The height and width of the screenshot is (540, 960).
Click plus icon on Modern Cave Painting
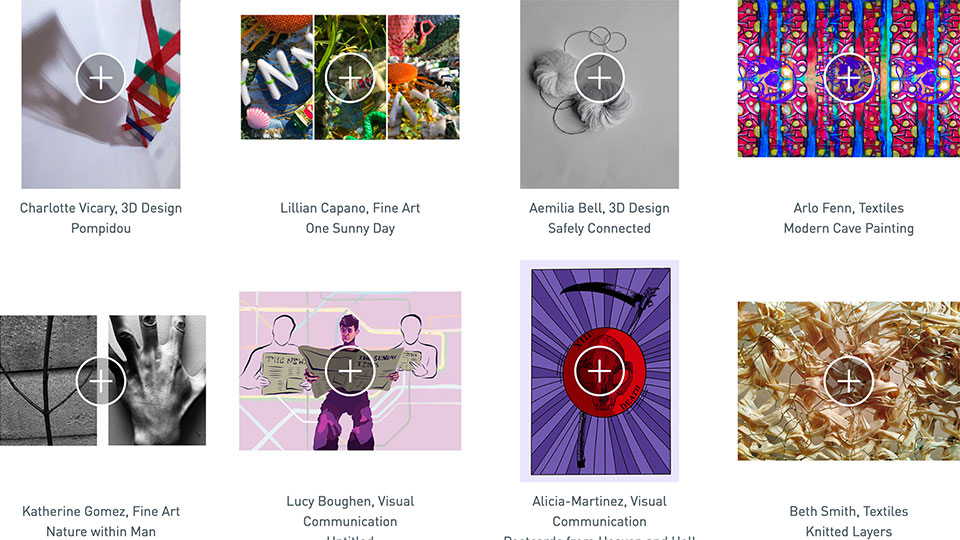click(x=849, y=78)
